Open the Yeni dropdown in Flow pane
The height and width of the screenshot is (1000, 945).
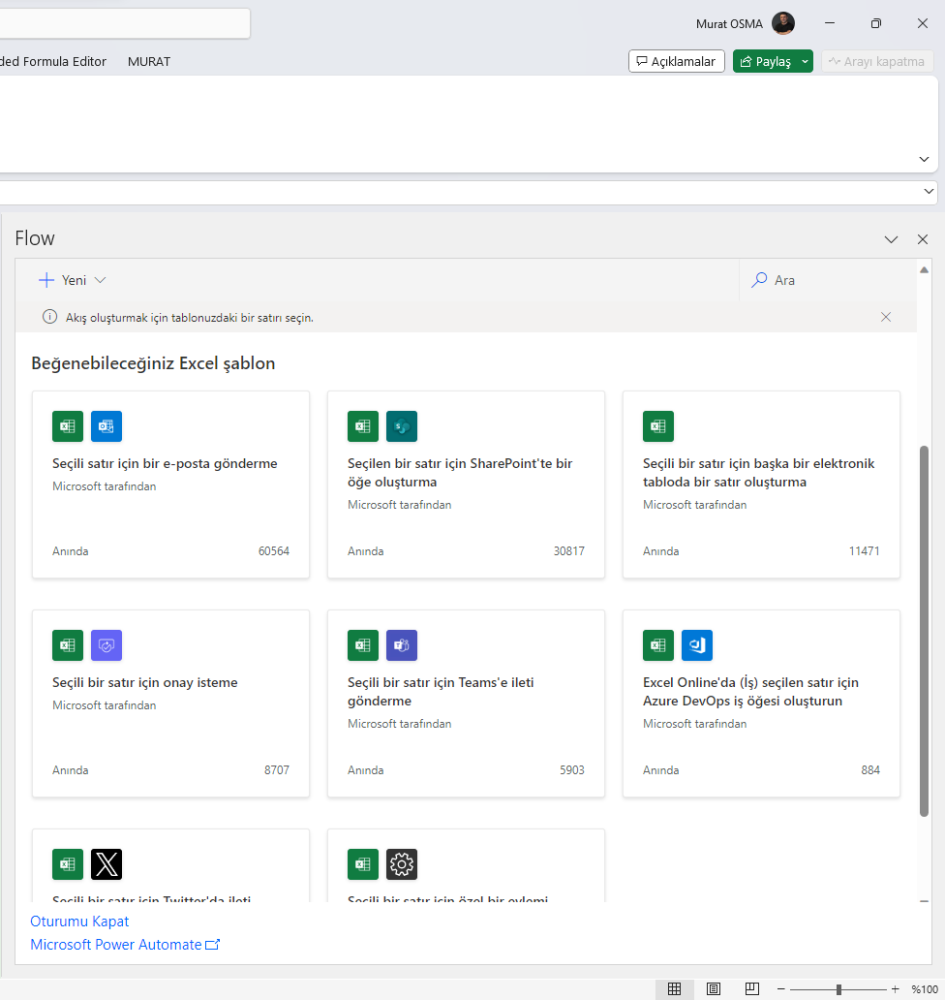point(72,280)
